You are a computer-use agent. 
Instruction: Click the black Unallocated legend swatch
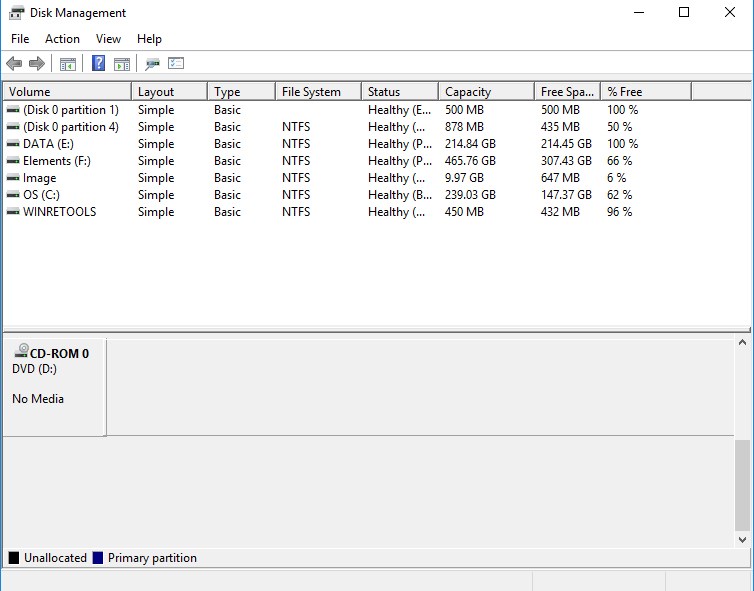(14, 558)
